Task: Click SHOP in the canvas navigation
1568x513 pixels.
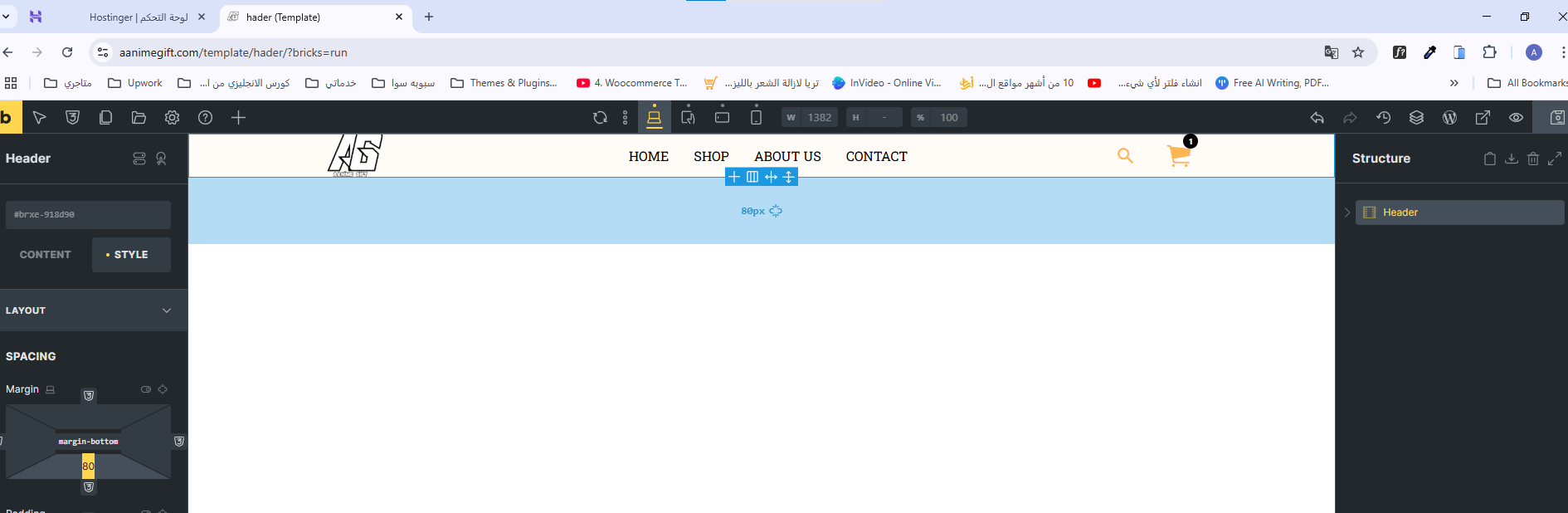Action: coord(711,156)
